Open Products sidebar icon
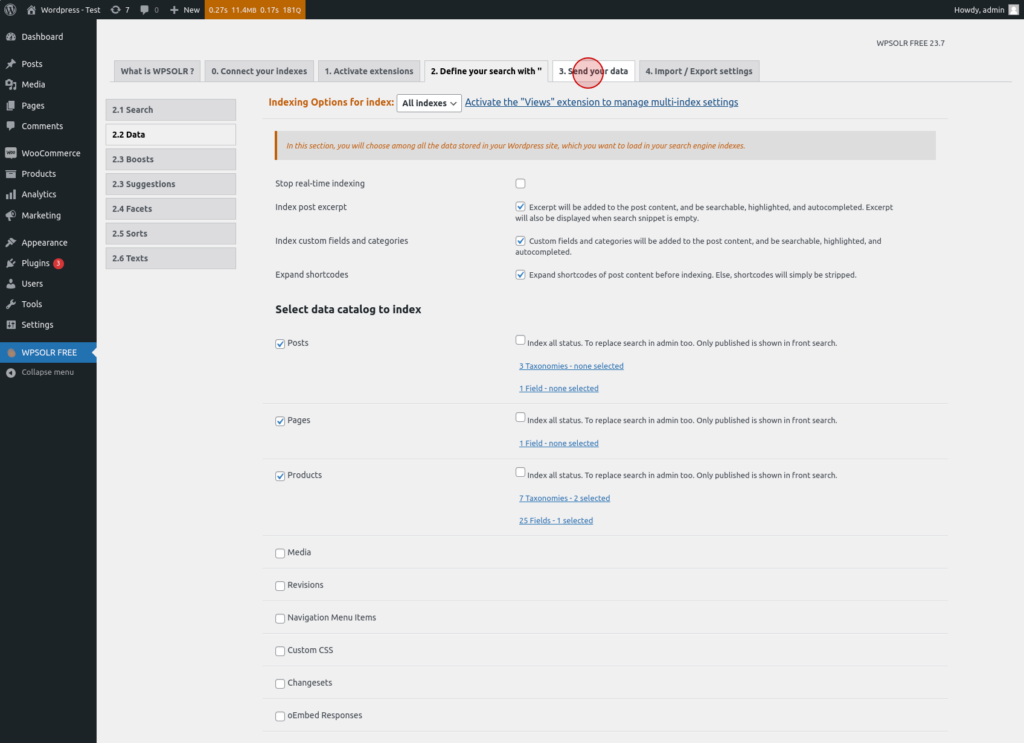The height and width of the screenshot is (743, 1024). (10, 174)
